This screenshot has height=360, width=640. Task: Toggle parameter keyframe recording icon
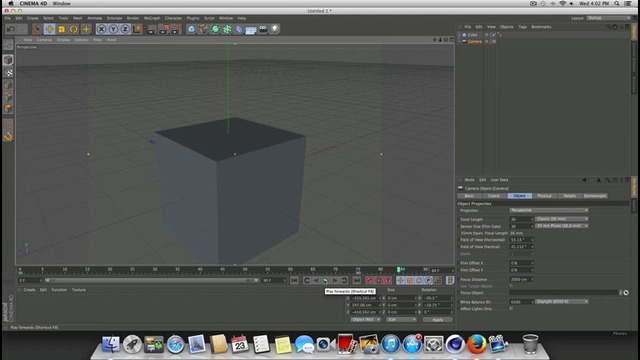429,280
